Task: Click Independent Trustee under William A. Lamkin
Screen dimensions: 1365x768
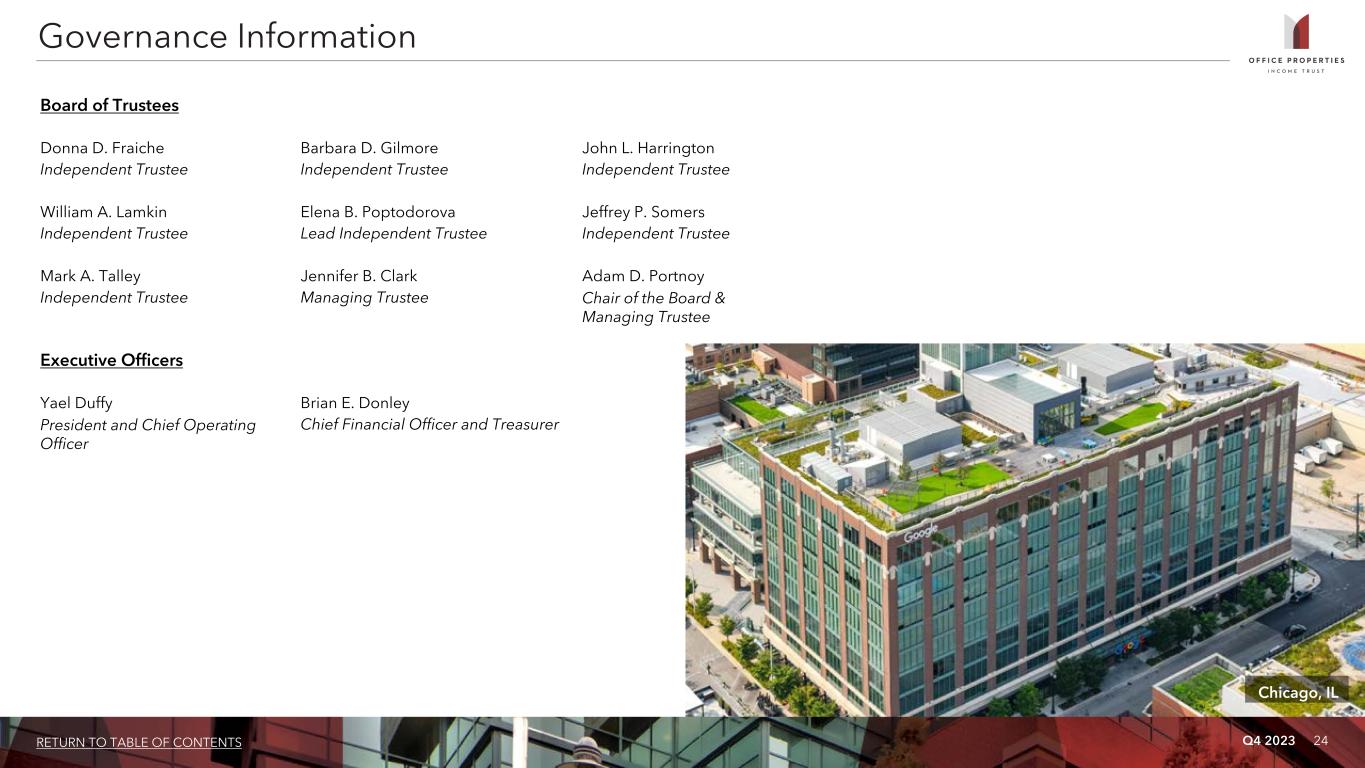Action: (114, 233)
